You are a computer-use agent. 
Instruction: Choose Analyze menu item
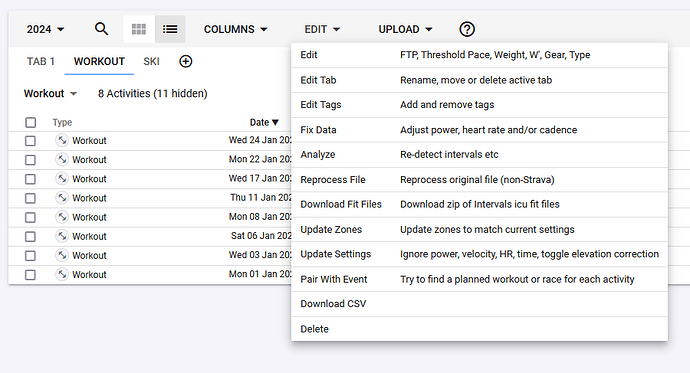[479, 154]
